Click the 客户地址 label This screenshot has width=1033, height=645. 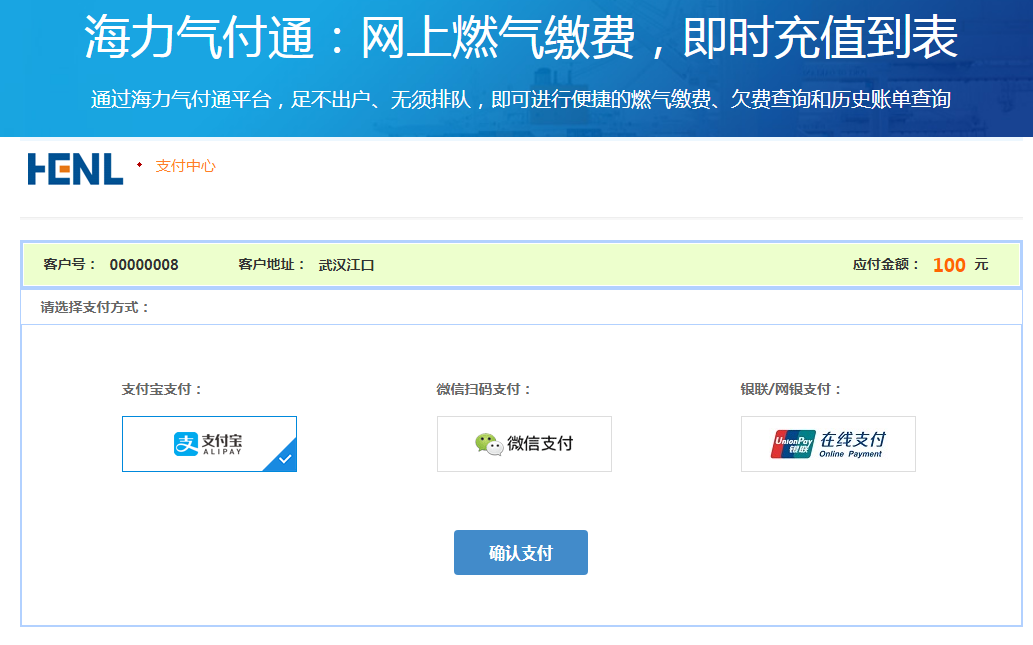coord(271,264)
